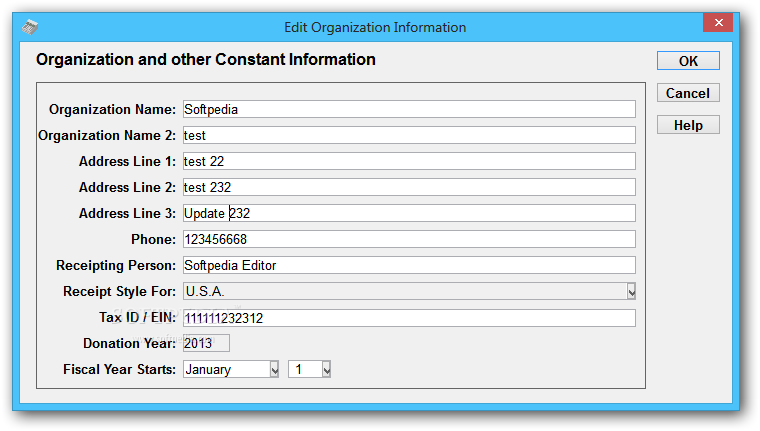Select 'Organization and other Constant Information' heading
This screenshot has height=431, width=760.
coord(206,60)
